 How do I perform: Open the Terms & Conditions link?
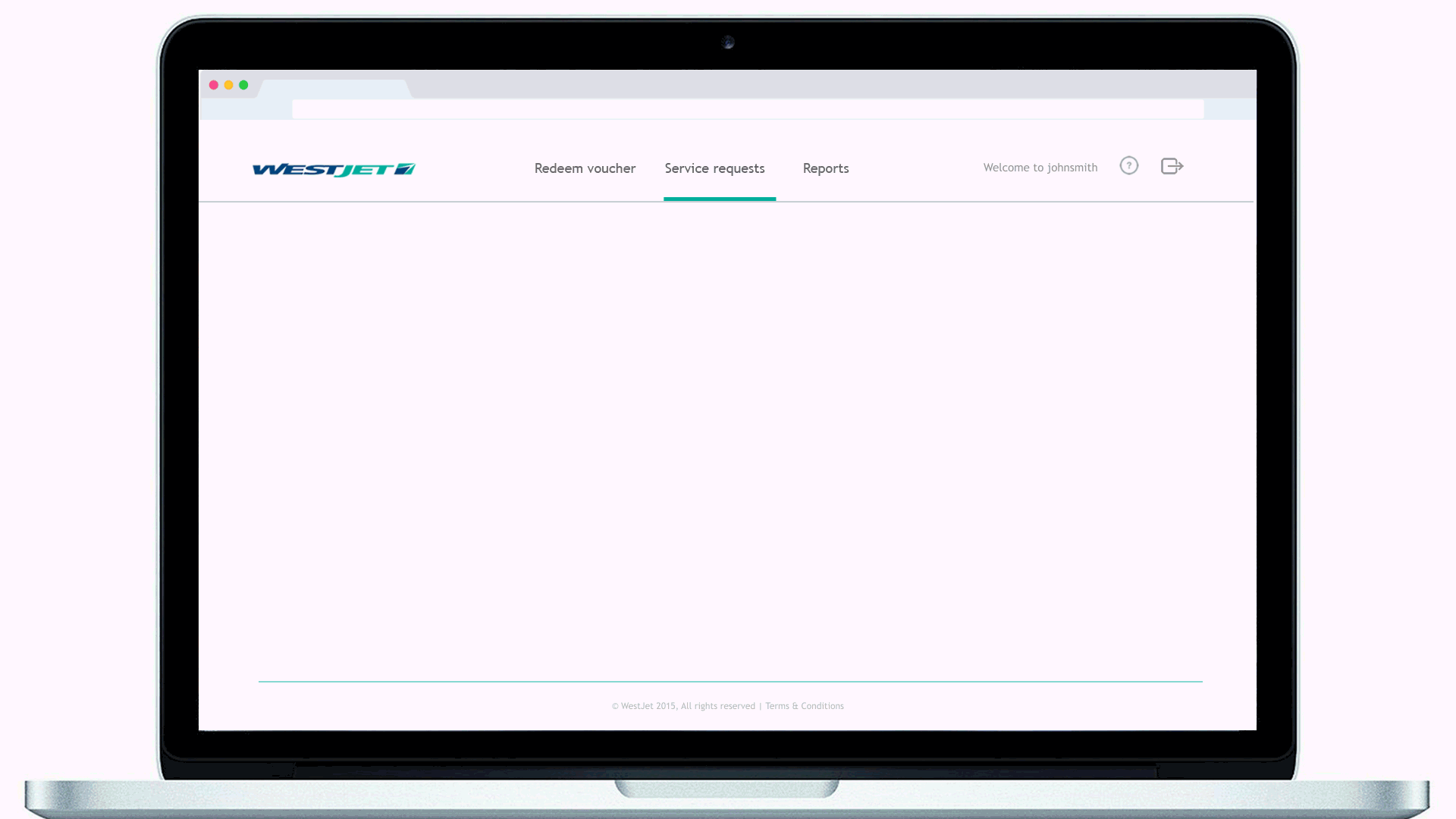tap(804, 706)
